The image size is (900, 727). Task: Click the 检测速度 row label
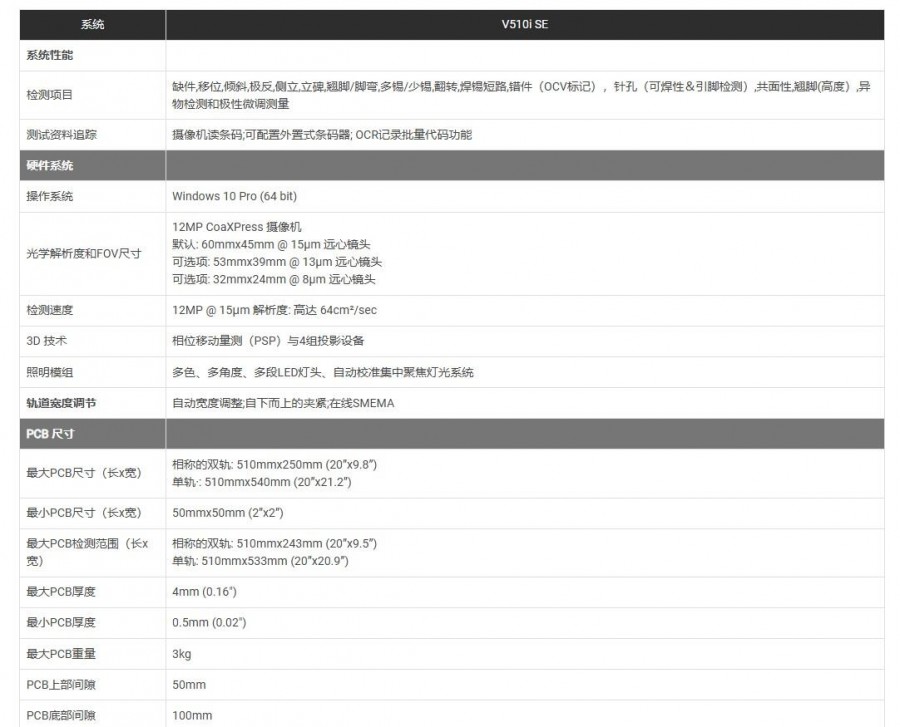pos(50,311)
